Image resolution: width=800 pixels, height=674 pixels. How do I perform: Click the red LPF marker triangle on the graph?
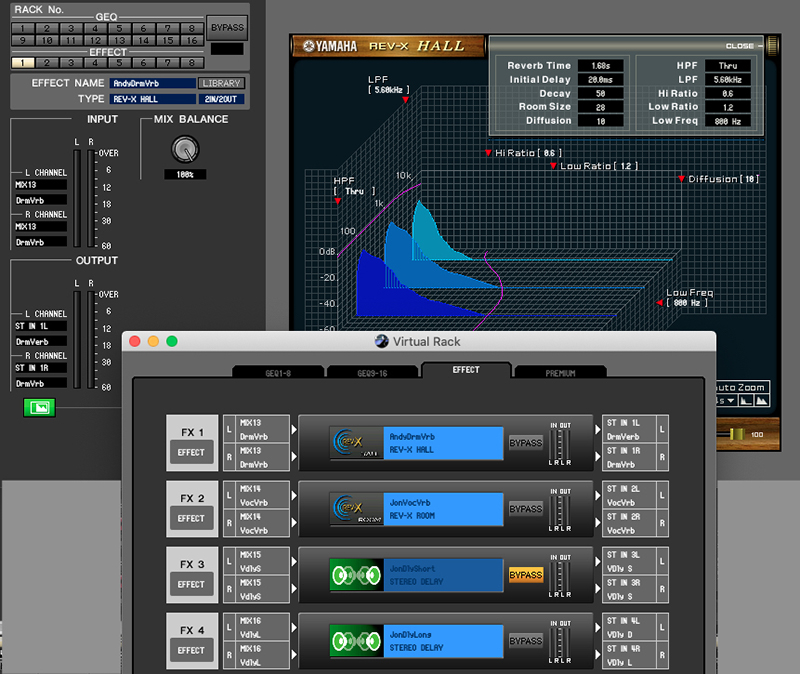(x=406, y=100)
